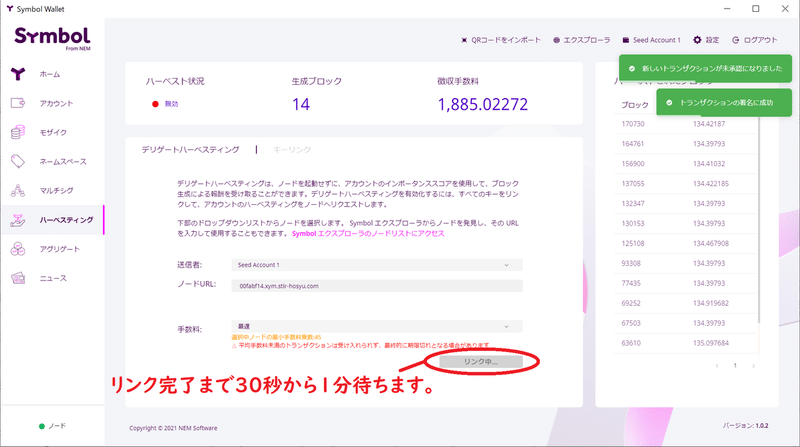Select block row 132347
The width and height of the screenshot is (800, 447).
[686, 204]
